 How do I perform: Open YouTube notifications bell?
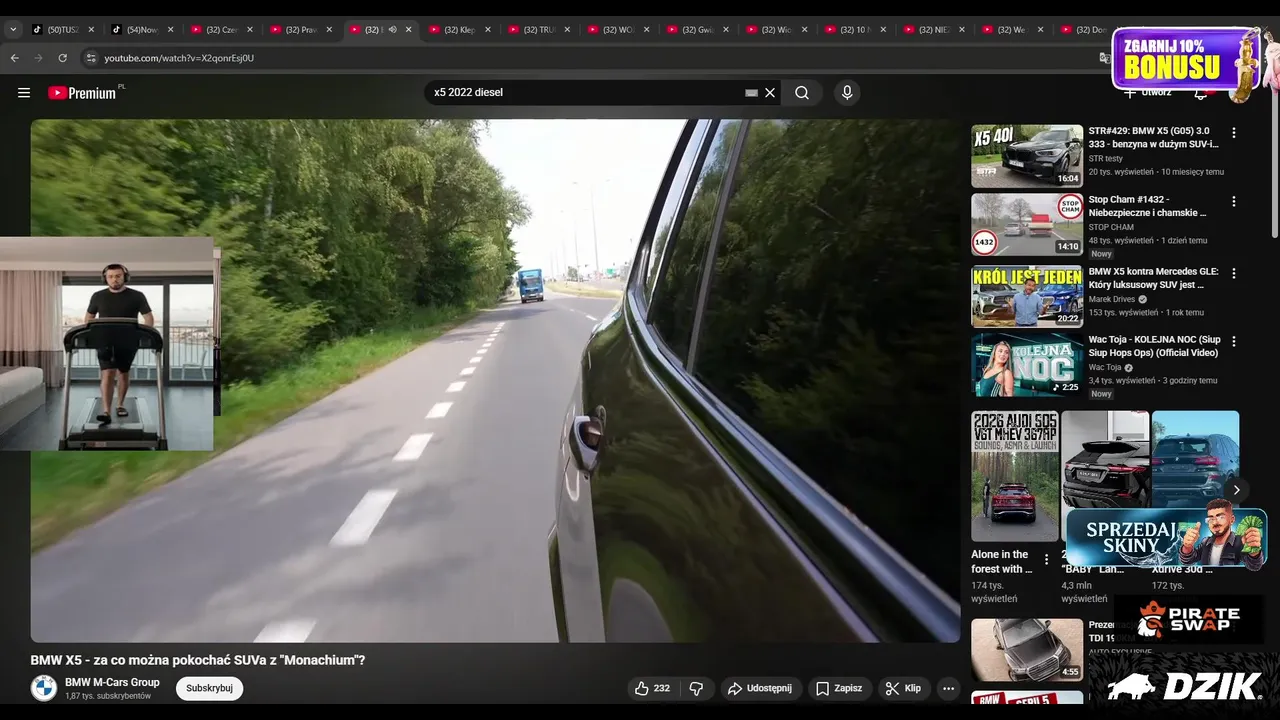1201,93
